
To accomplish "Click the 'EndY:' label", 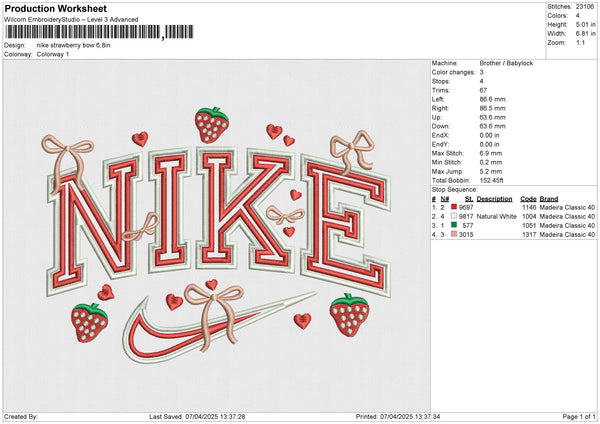I will coord(440,144).
